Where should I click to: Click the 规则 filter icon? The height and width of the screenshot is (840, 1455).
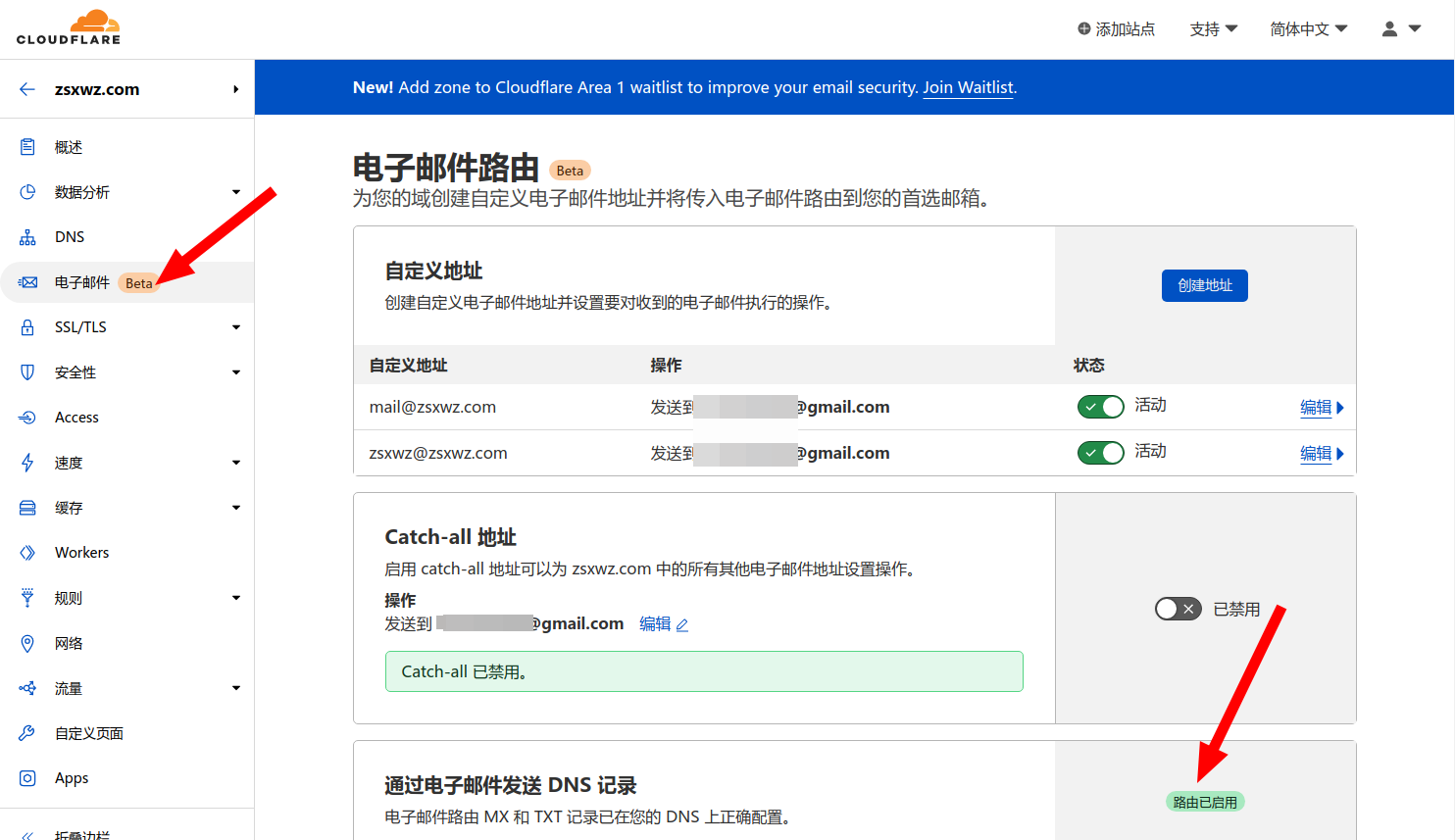(x=27, y=598)
